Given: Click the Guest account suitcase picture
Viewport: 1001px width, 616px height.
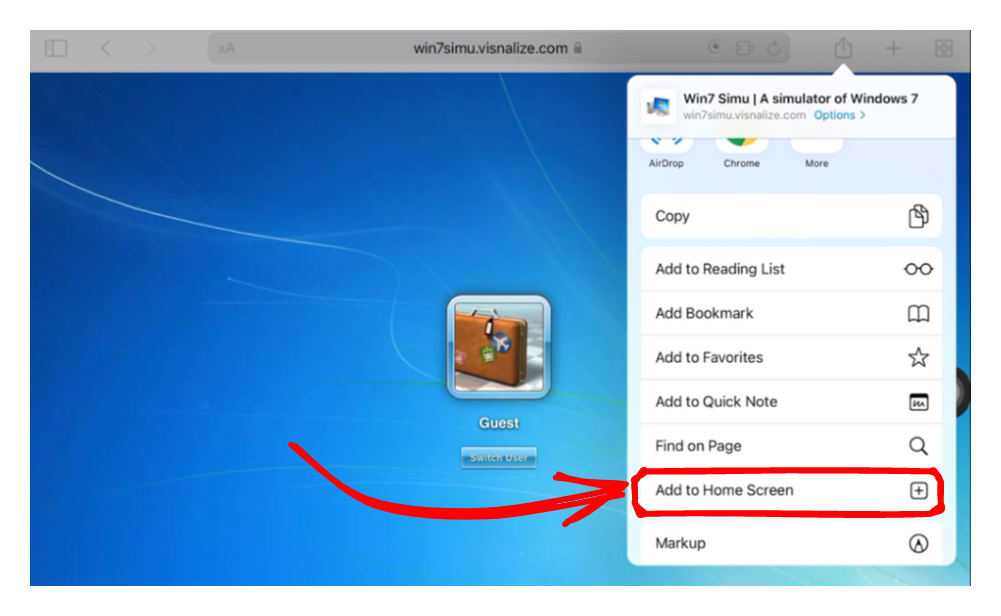Looking at the screenshot, I should click(x=498, y=347).
